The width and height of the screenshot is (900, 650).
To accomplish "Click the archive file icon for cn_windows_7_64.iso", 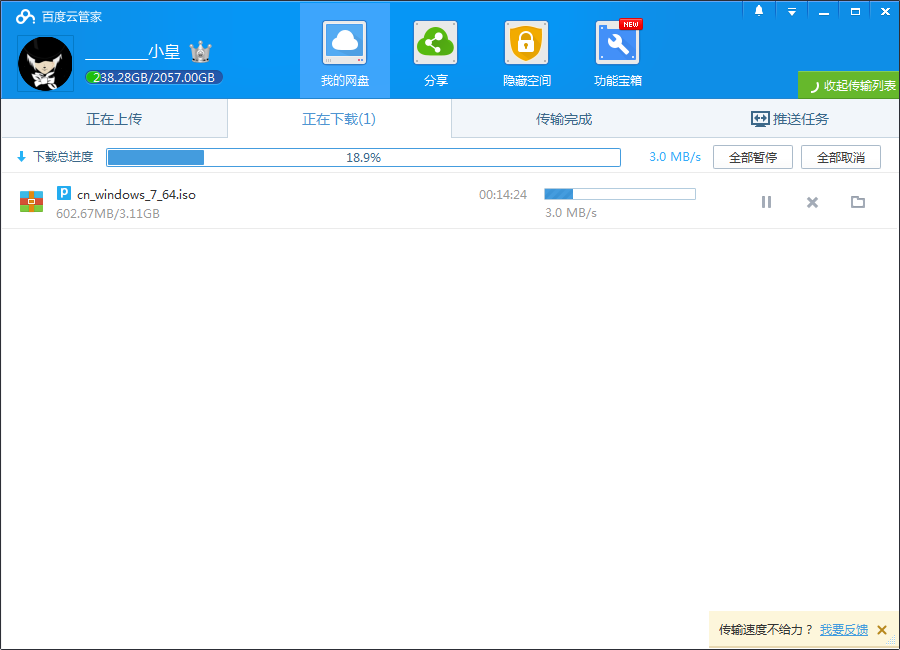I will 32,202.
